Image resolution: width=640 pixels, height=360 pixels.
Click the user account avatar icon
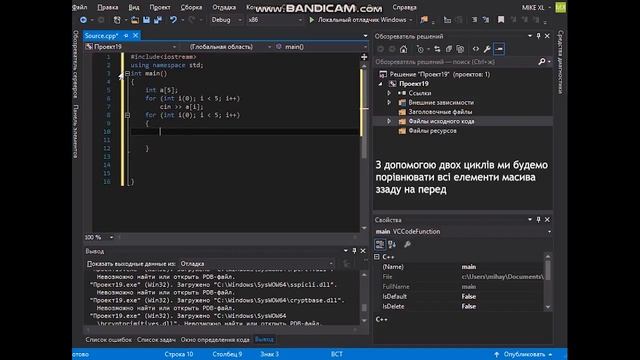coord(561,7)
